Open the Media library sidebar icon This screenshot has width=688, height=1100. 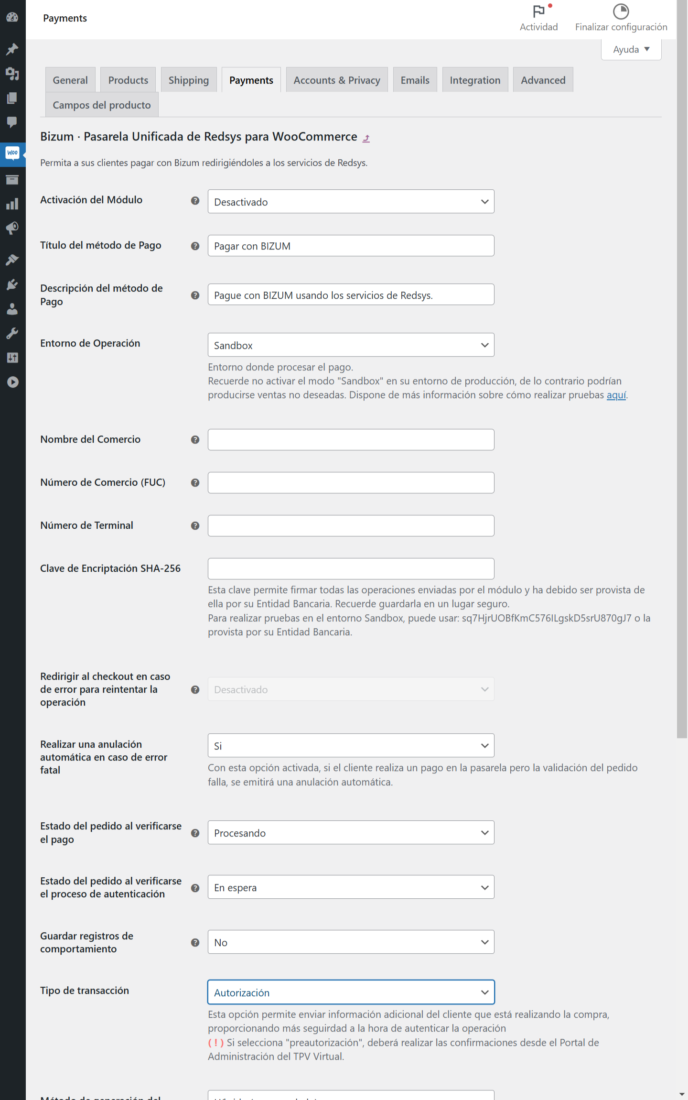point(12,73)
